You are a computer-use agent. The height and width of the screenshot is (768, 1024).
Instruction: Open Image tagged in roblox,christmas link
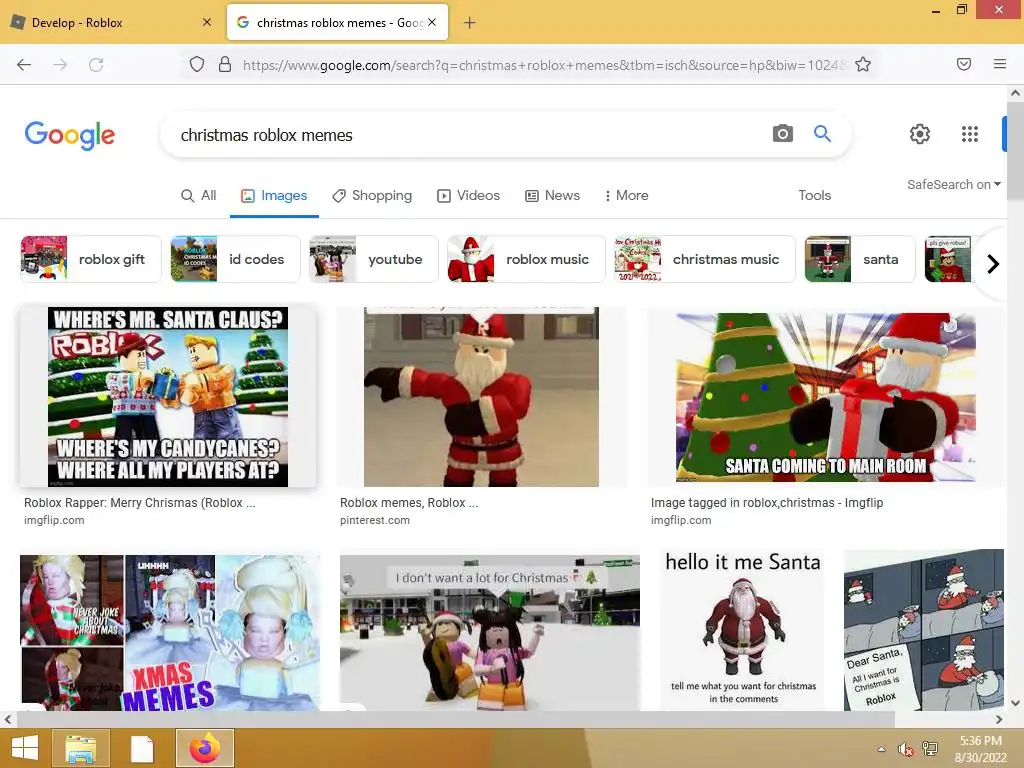(x=767, y=503)
